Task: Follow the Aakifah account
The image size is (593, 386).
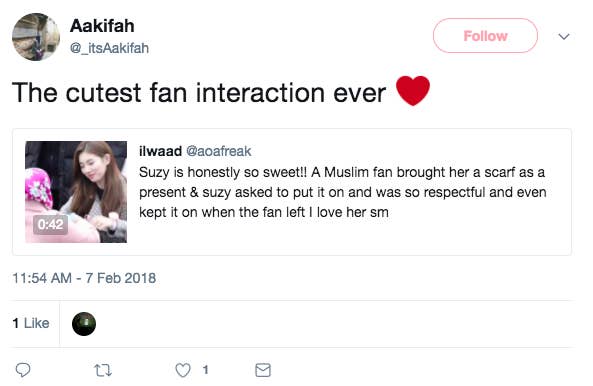Action: tap(485, 36)
